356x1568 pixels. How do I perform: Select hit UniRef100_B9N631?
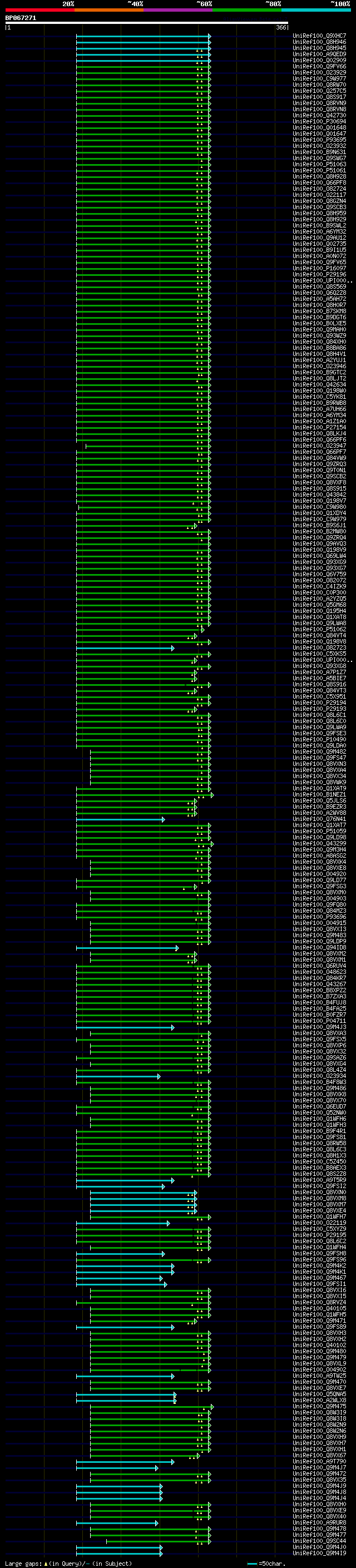tap(319, 152)
